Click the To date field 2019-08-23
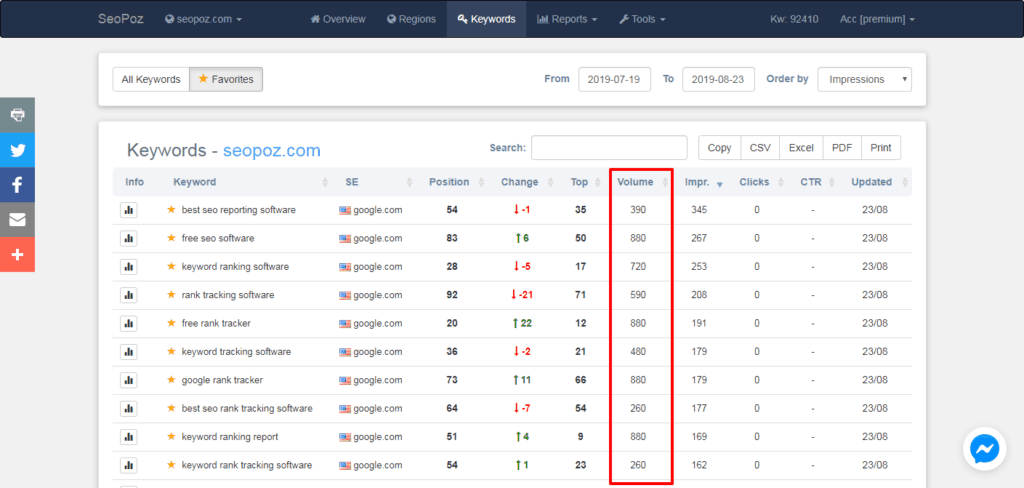The image size is (1024, 488). click(718, 80)
